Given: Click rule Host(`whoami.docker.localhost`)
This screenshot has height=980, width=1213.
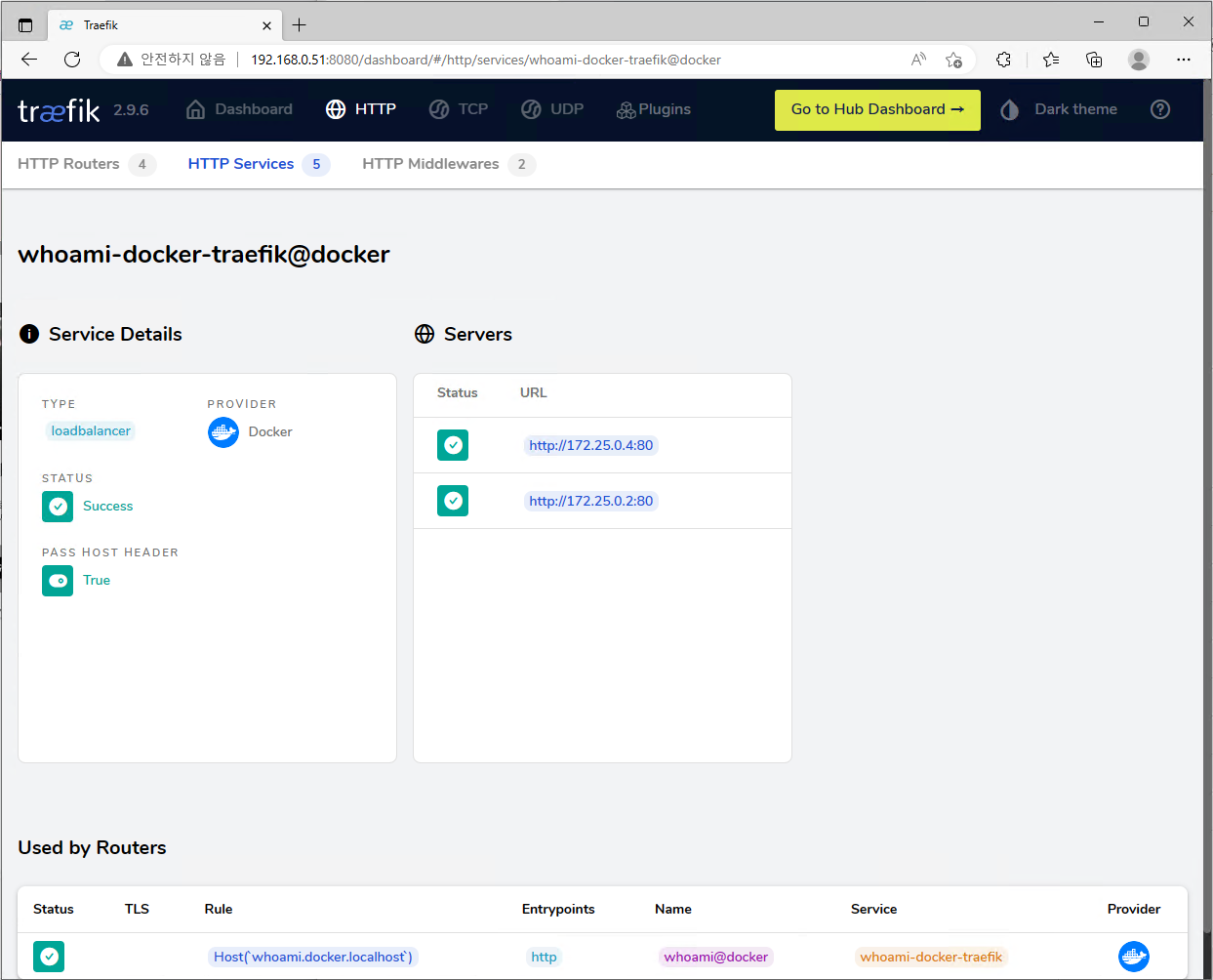Looking at the screenshot, I should click(x=313, y=957).
